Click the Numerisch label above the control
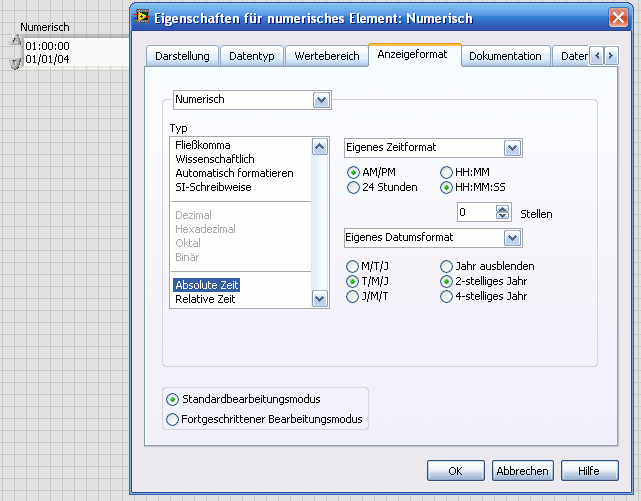641x501 pixels. click(x=45, y=27)
